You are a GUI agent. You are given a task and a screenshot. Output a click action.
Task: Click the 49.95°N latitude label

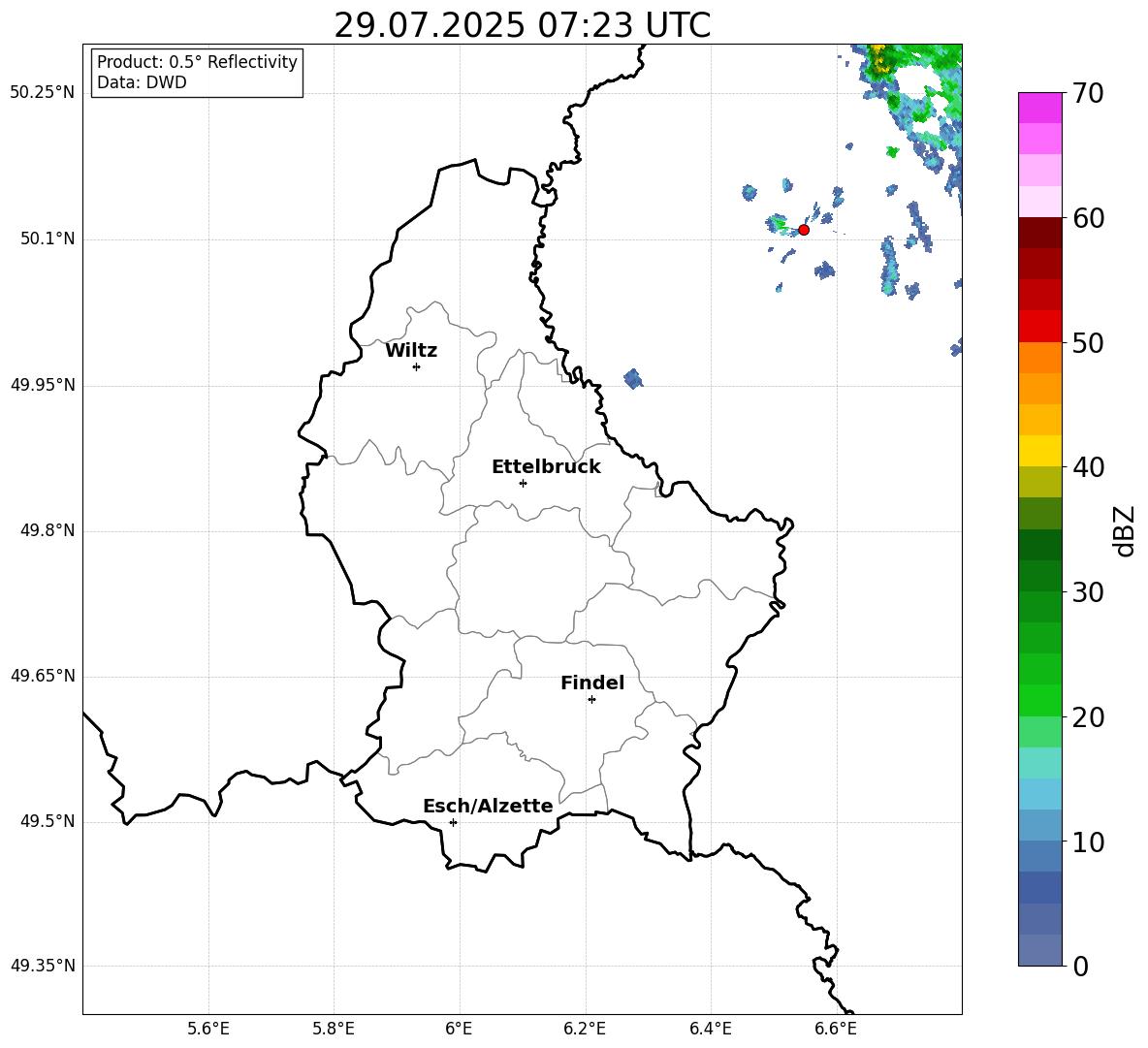pos(43,385)
